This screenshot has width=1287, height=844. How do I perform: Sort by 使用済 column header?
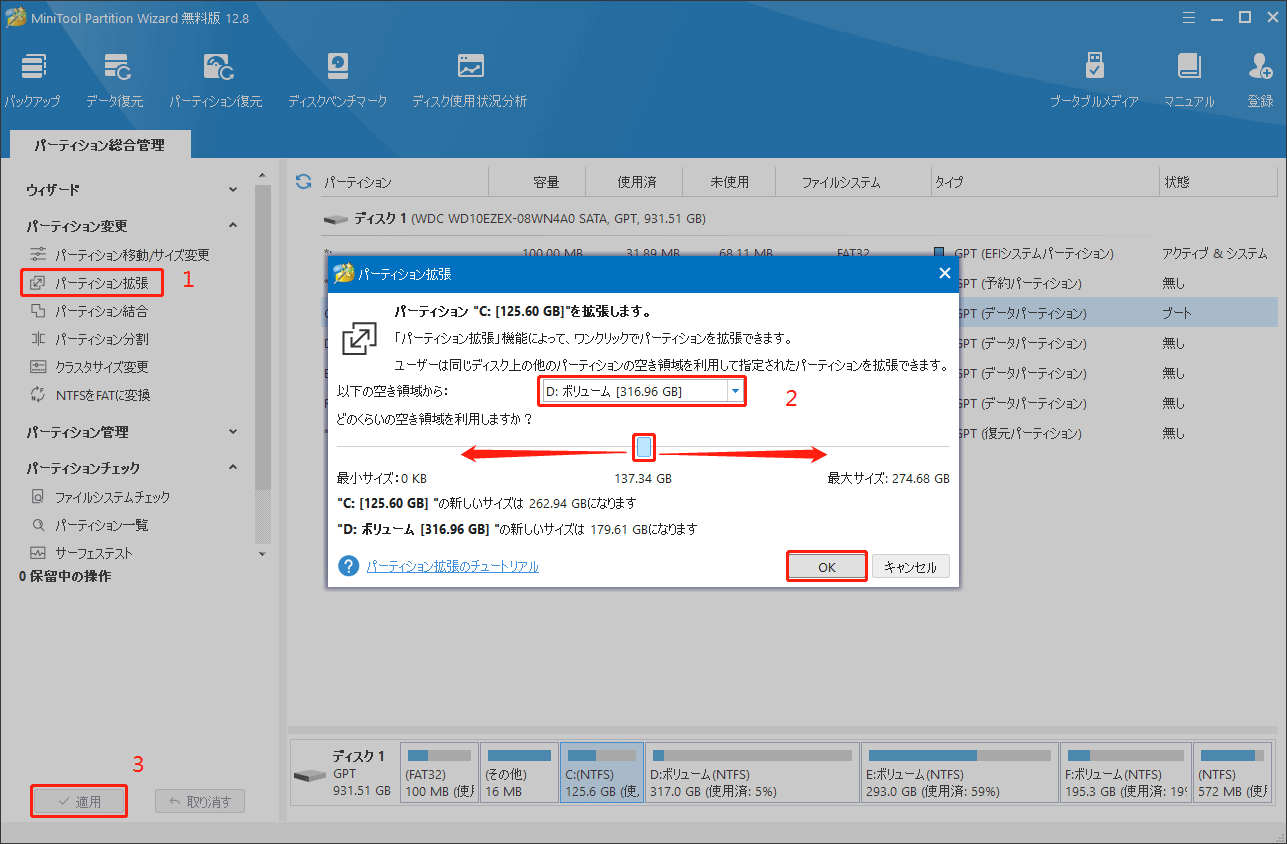click(636, 182)
